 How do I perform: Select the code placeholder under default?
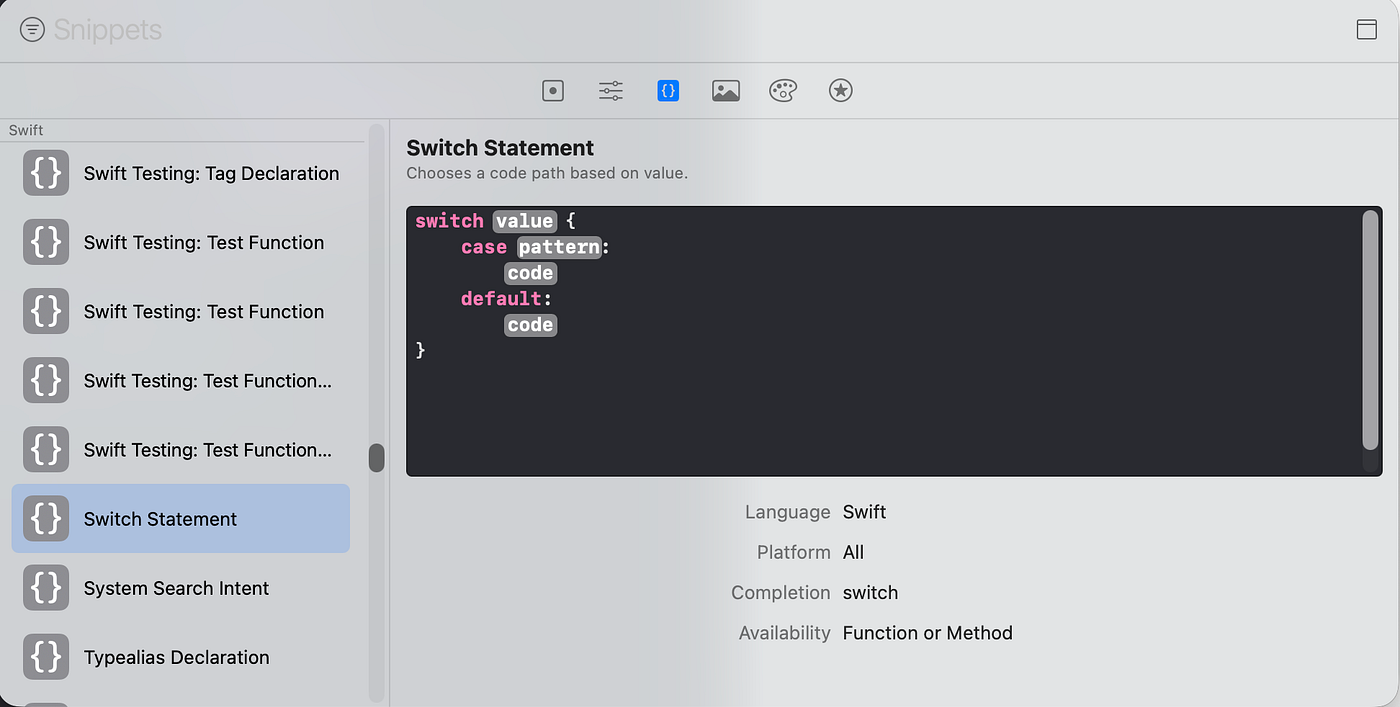pyautogui.click(x=530, y=325)
